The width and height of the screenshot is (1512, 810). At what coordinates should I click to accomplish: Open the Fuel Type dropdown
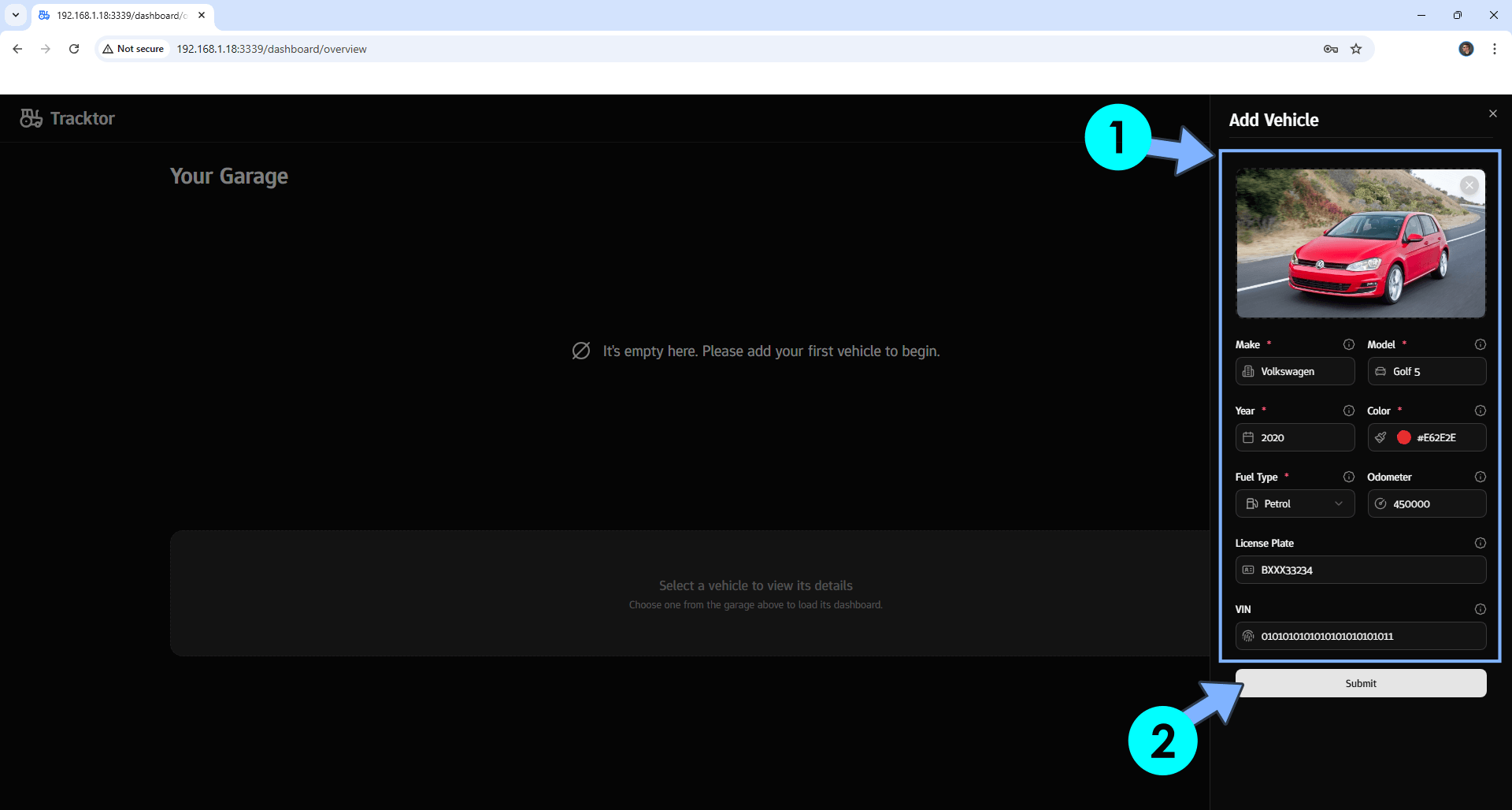(x=1295, y=503)
